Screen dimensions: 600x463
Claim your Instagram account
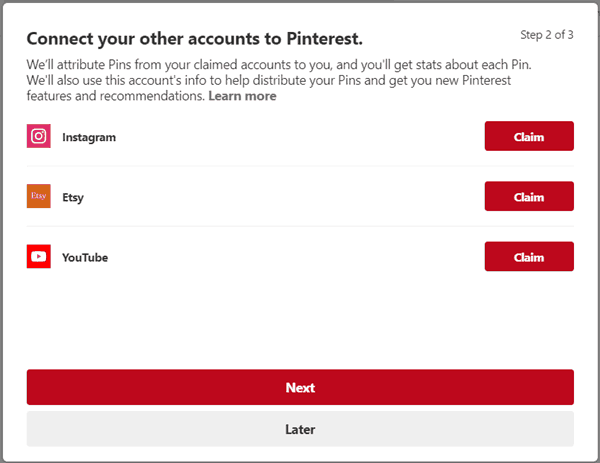click(x=529, y=136)
